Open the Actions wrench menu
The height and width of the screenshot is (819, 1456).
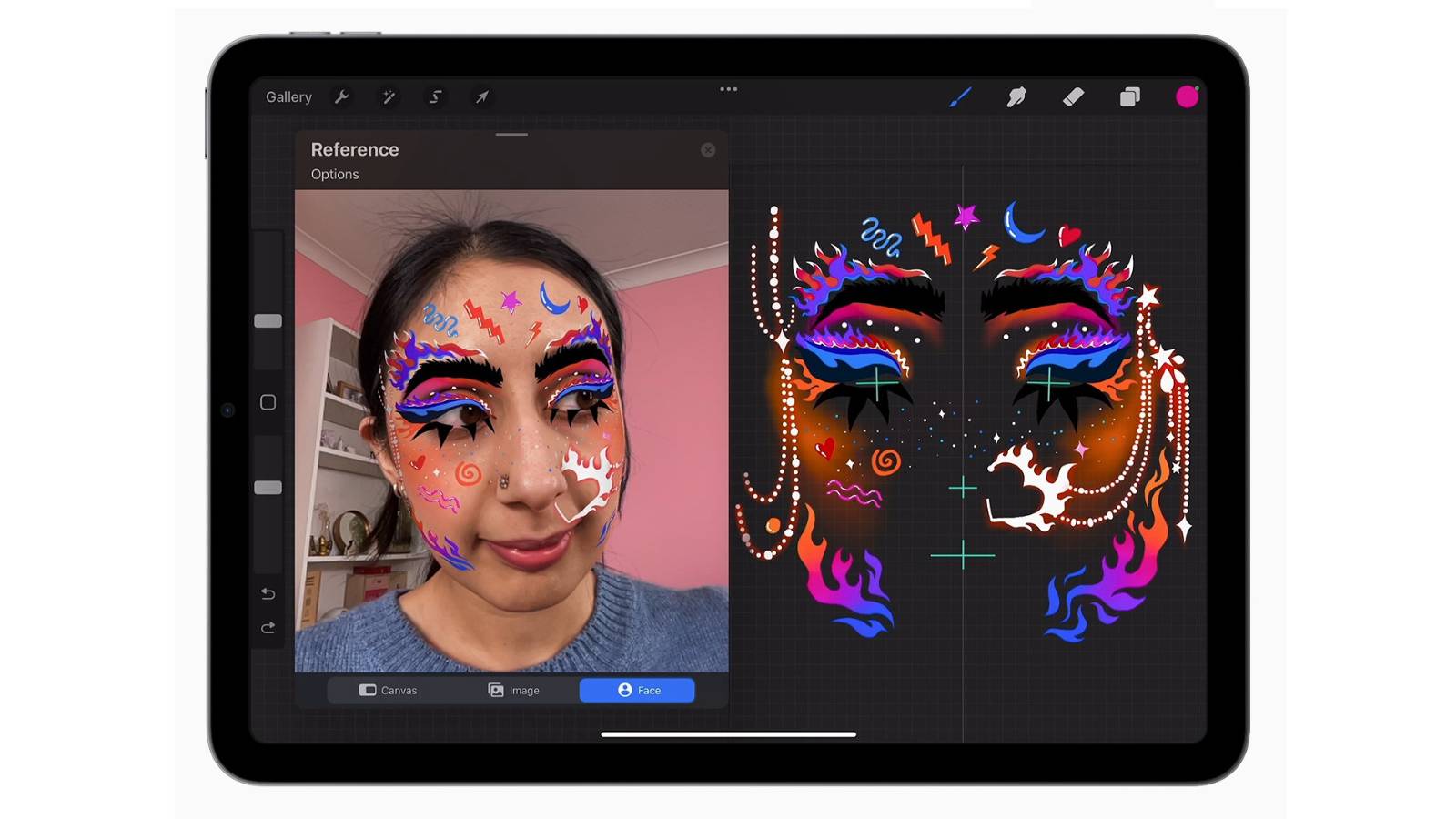(x=341, y=96)
